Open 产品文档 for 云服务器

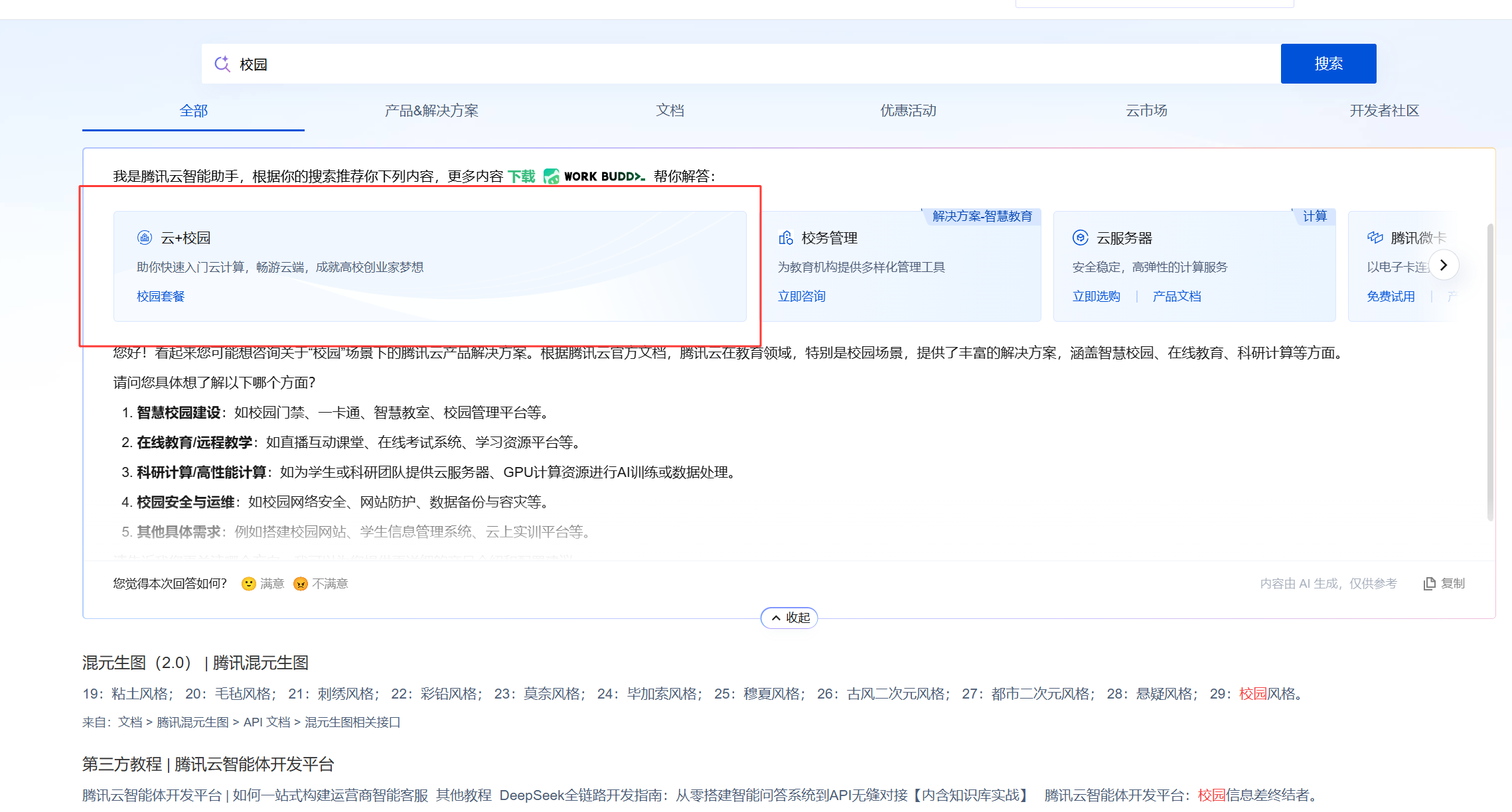(x=1177, y=297)
